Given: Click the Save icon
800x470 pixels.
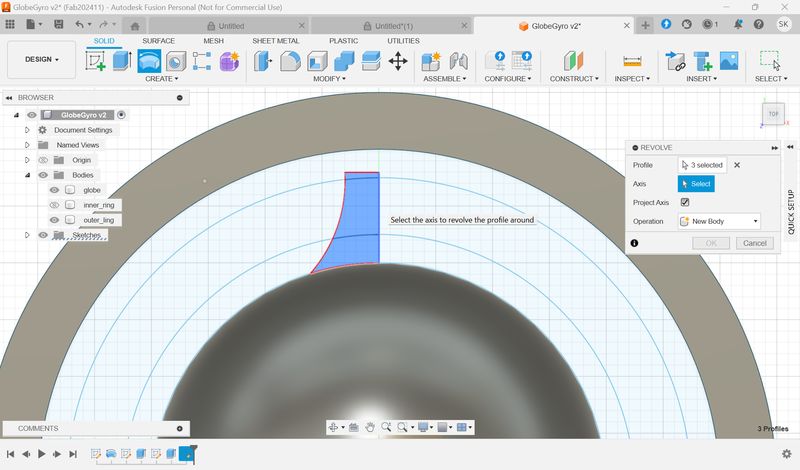Looking at the screenshot, I should pyautogui.click(x=59, y=24).
